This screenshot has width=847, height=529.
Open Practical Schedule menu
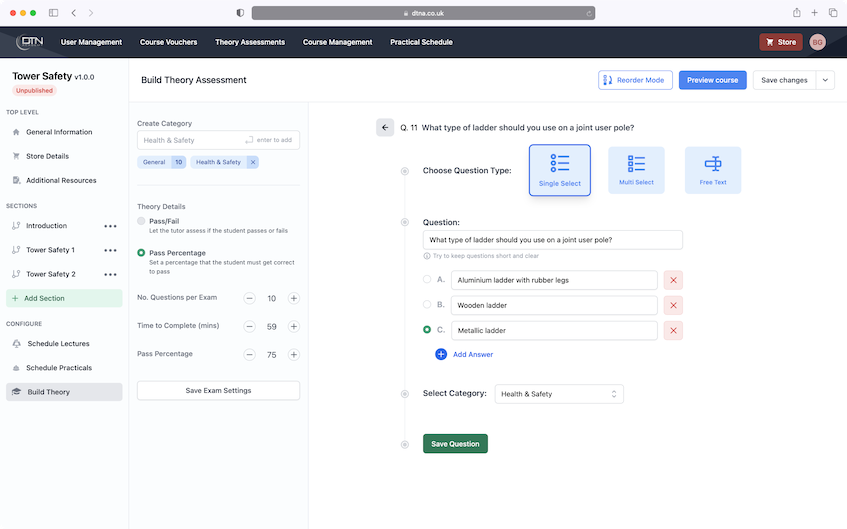pos(421,42)
